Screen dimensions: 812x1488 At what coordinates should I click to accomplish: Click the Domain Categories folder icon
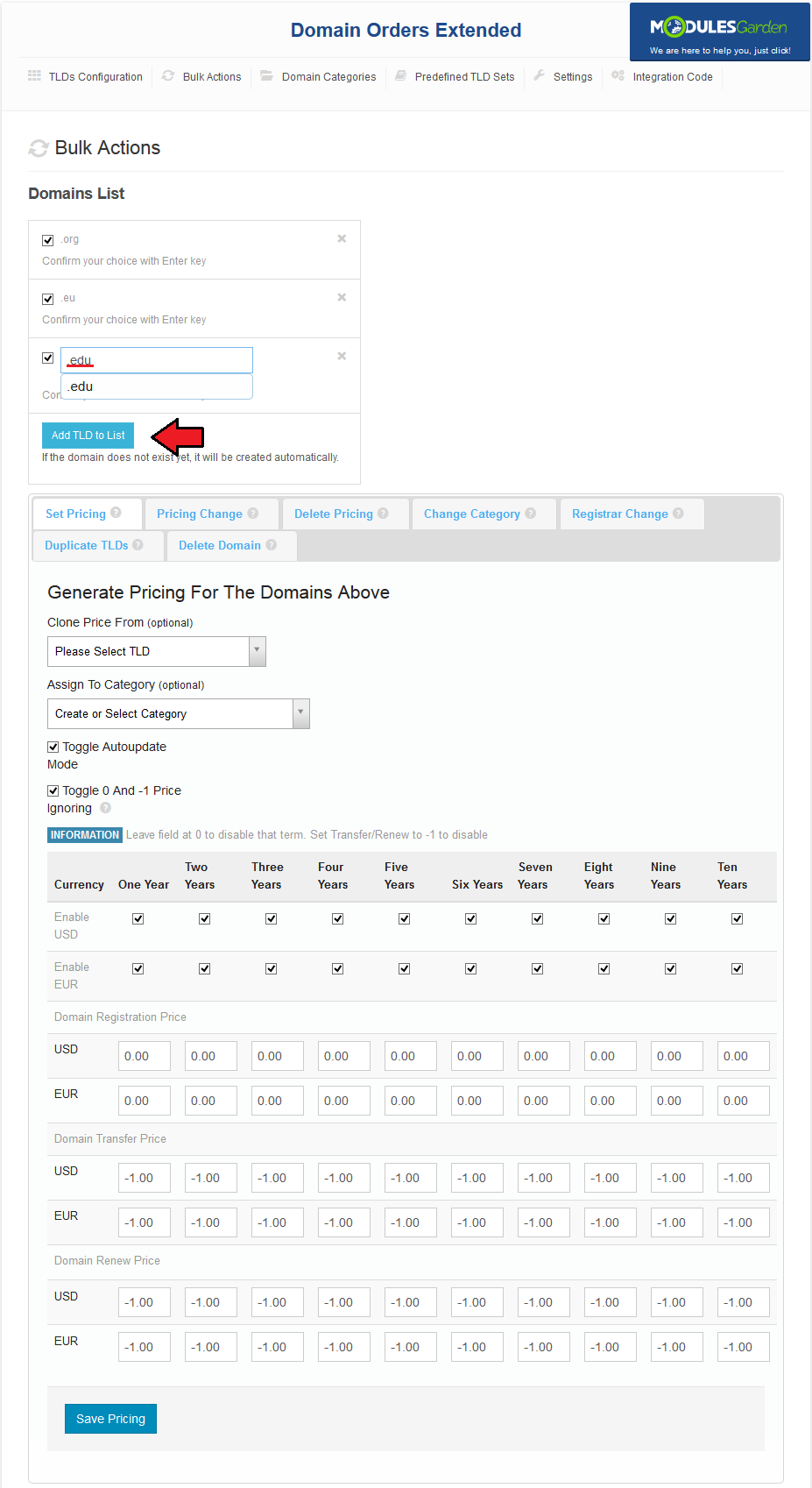266,76
